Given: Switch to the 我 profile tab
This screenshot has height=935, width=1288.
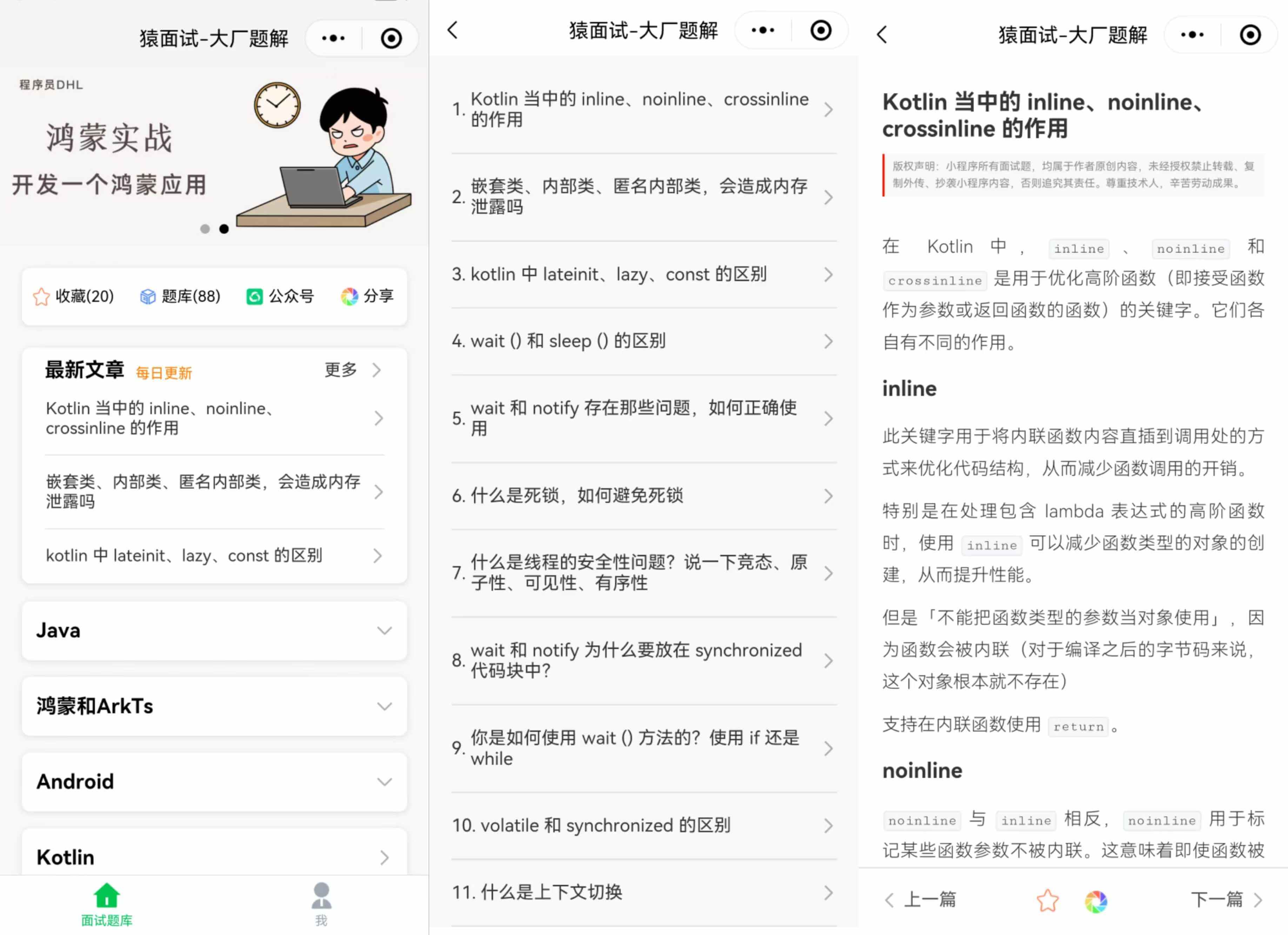Looking at the screenshot, I should [321, 904].
